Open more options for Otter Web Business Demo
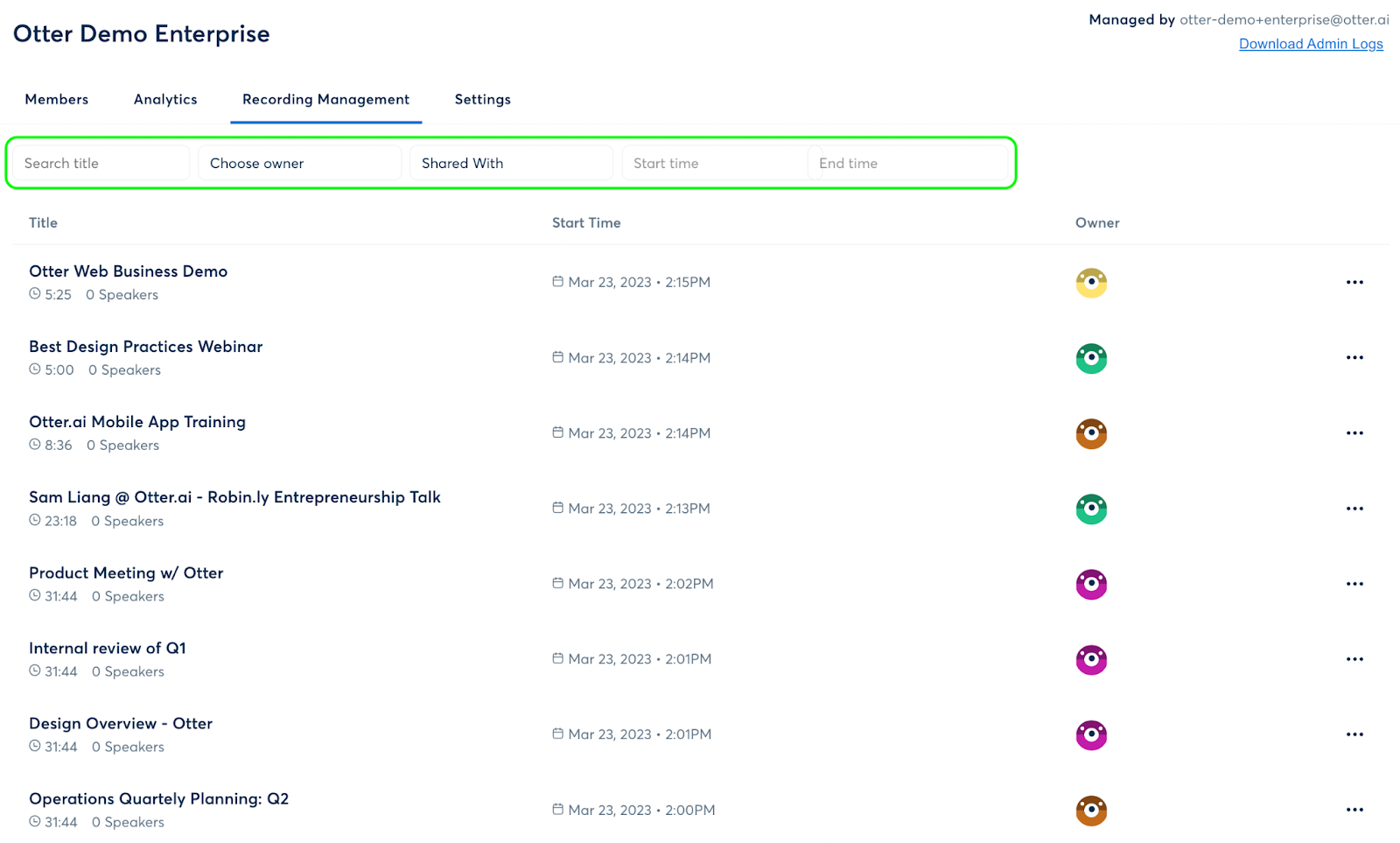This screenshot has width=1400, height=843. (x=1354, y=282)
